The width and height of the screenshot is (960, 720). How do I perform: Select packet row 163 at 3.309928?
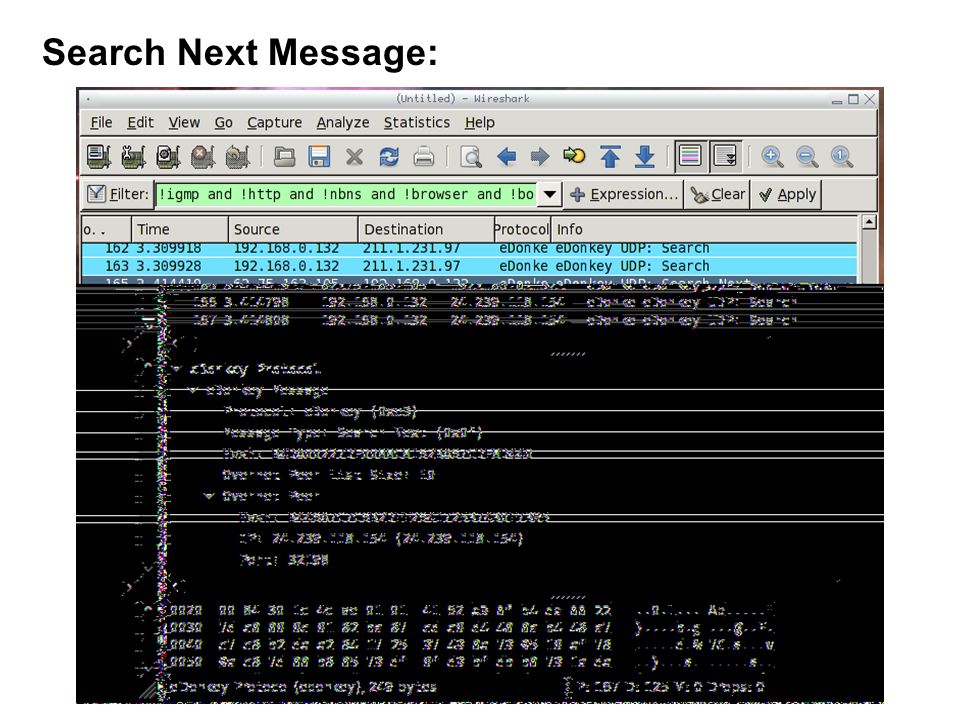pos(469,266)
